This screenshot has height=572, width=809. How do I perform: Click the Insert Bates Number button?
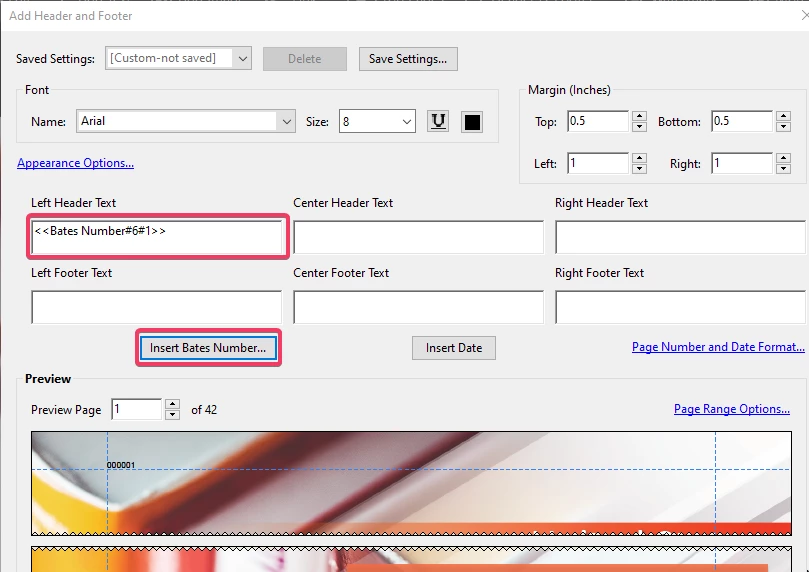click(x=208, y=348)
